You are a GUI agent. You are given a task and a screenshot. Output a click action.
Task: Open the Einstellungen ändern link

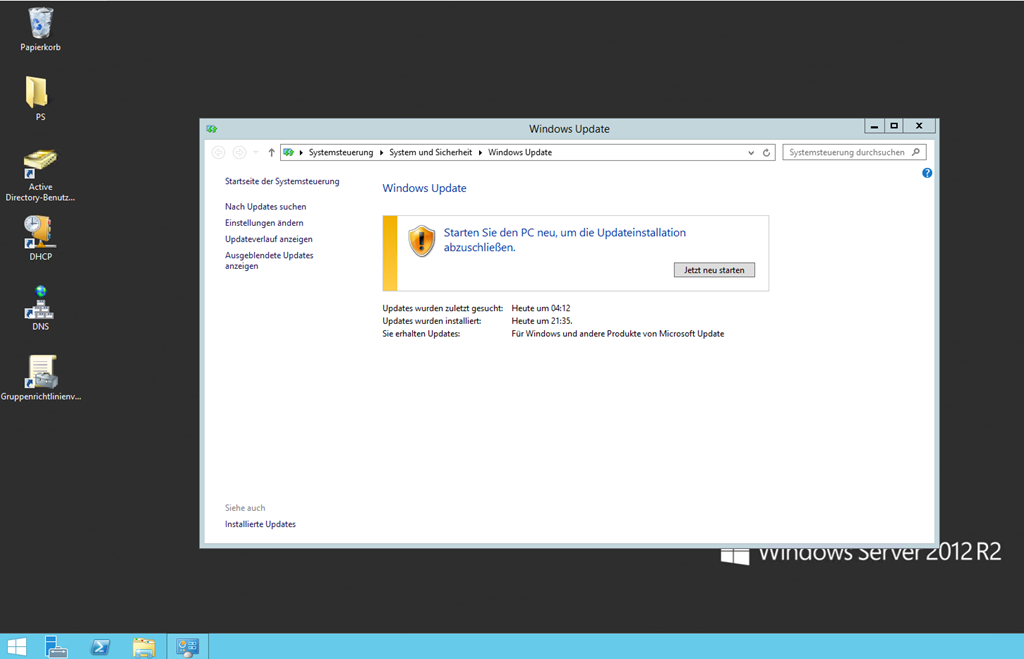pyautogui.click(x=264, y=223)
